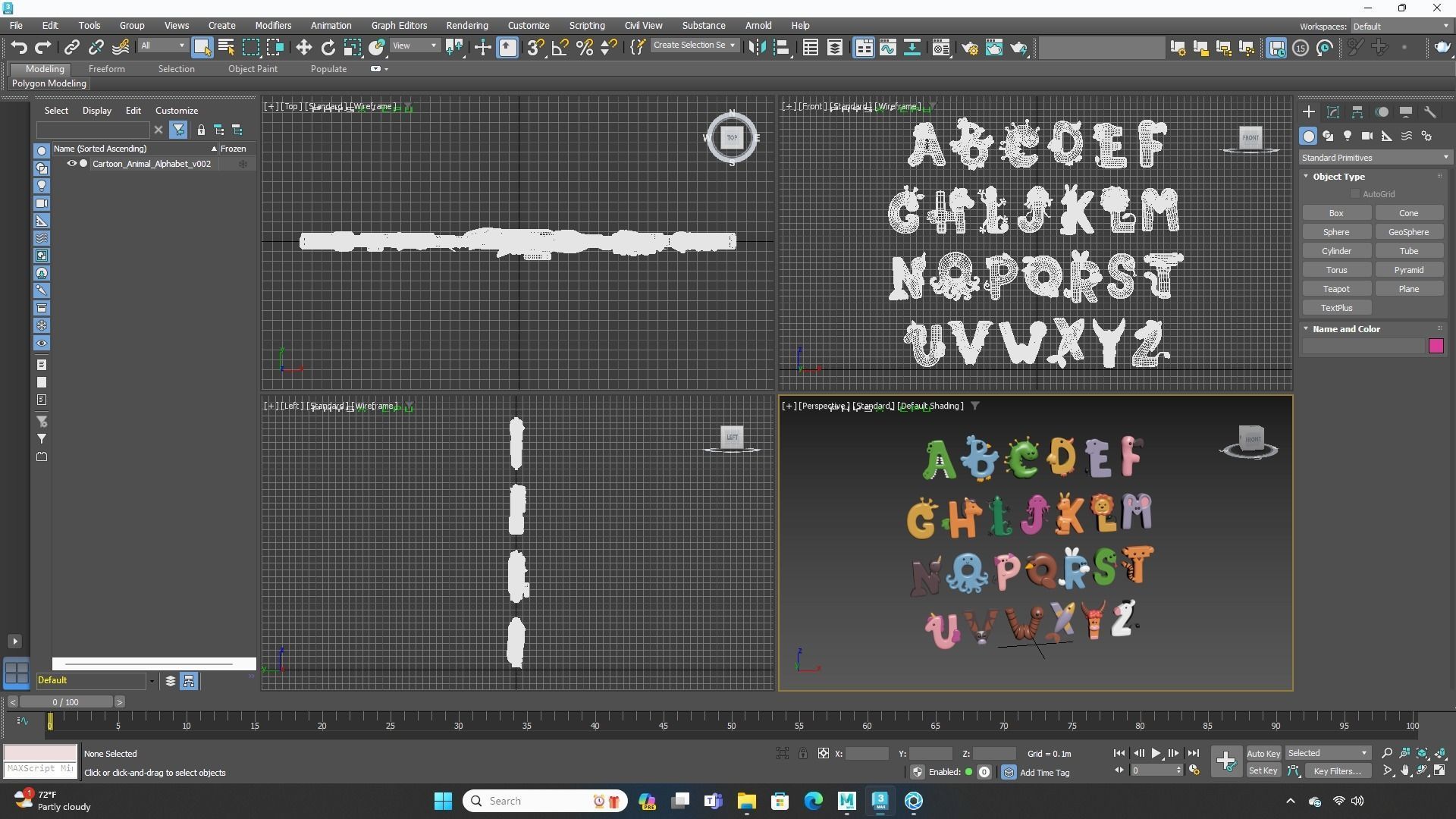Image resolution: width=1456 pixels, height=819 pixels.
Task: Open the Modify panel tab icon
Action: [x=1333, y=111]
